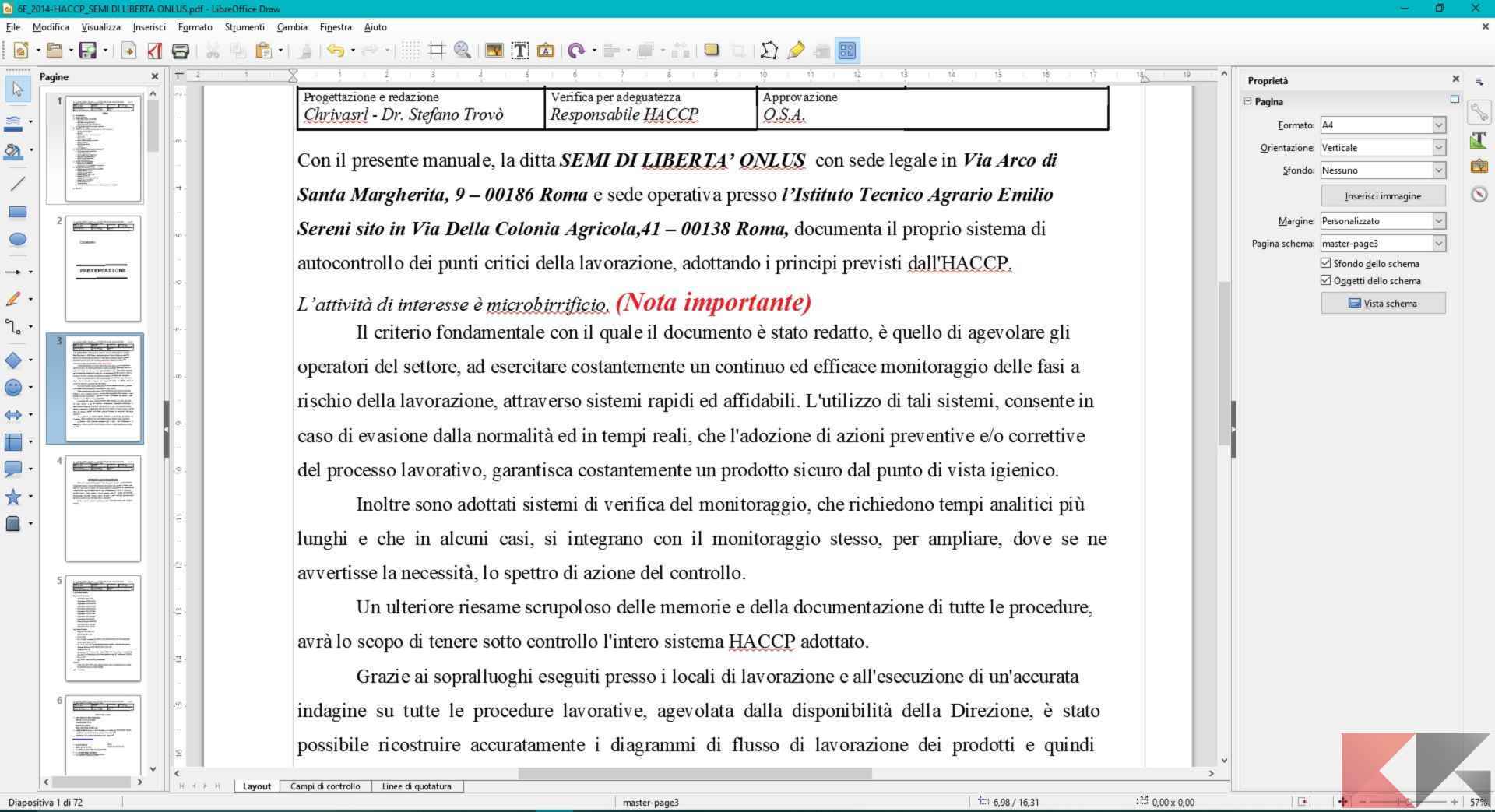Click the Save document icon
The height and width of the screenshot is (812, 1495).
click(x=87, y=51)
